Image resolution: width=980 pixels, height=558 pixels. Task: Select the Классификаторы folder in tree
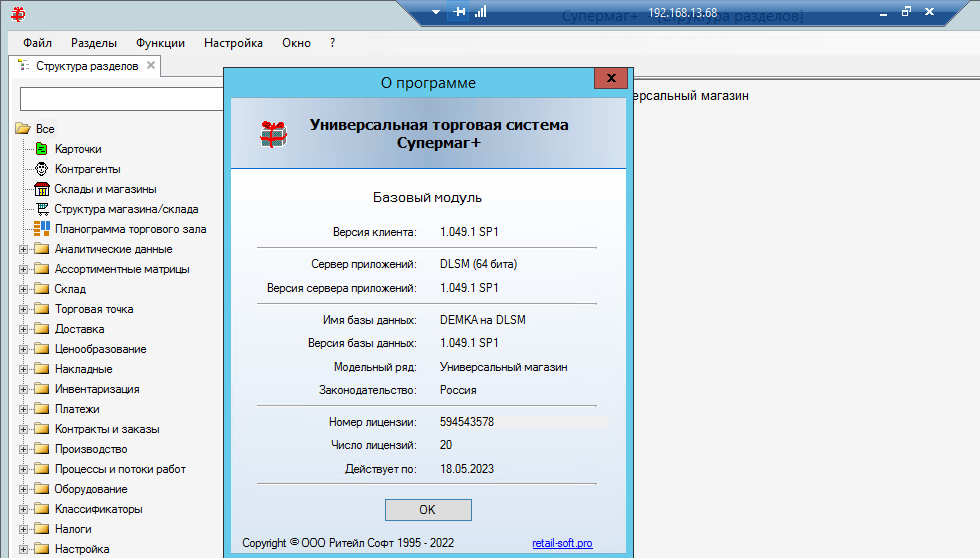pos(99,509)
